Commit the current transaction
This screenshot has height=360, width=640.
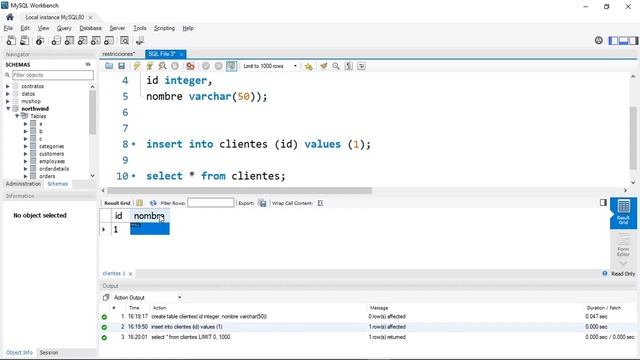(206, 66)
